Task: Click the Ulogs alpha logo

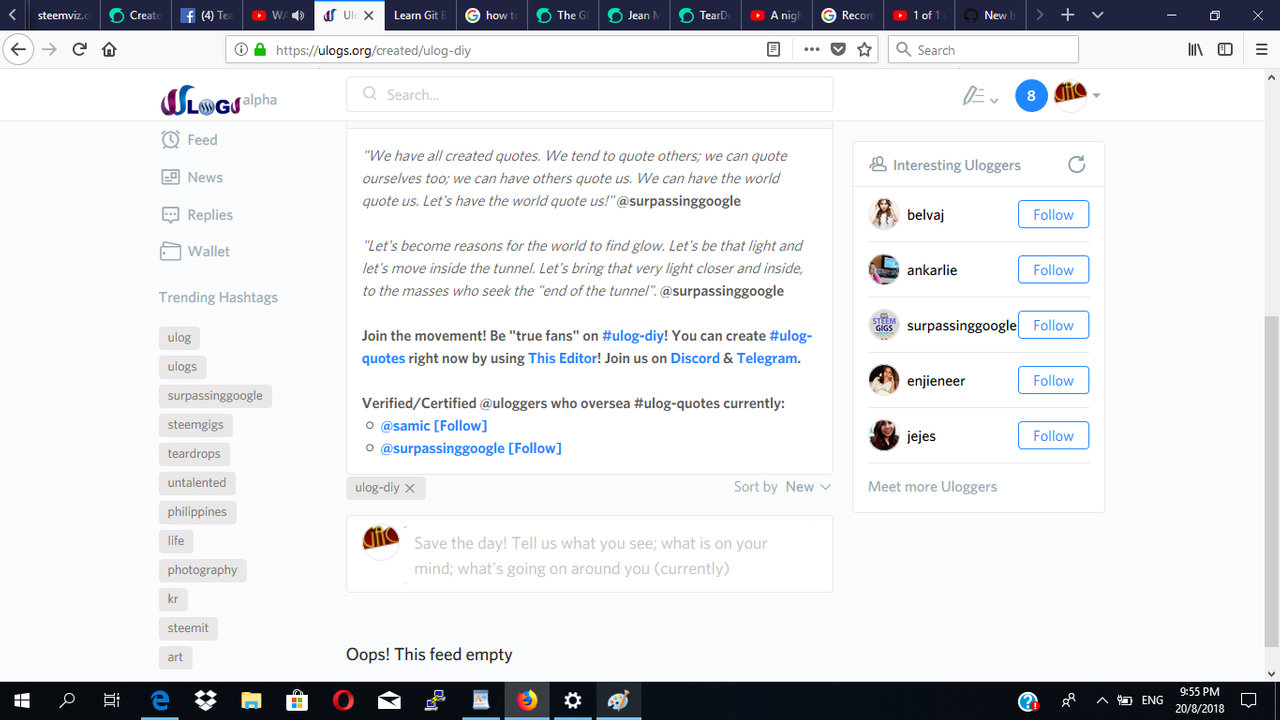Action: point(218,100)
